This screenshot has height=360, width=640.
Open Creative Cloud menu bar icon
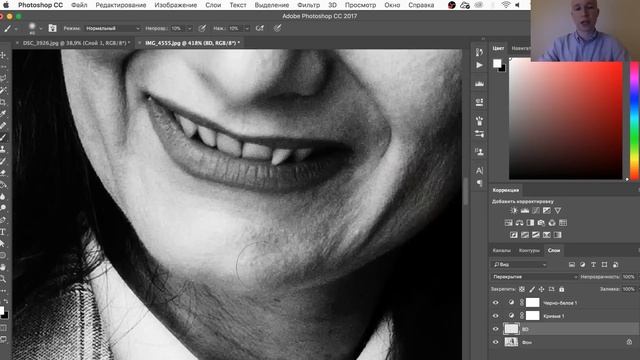coord(465,5)
